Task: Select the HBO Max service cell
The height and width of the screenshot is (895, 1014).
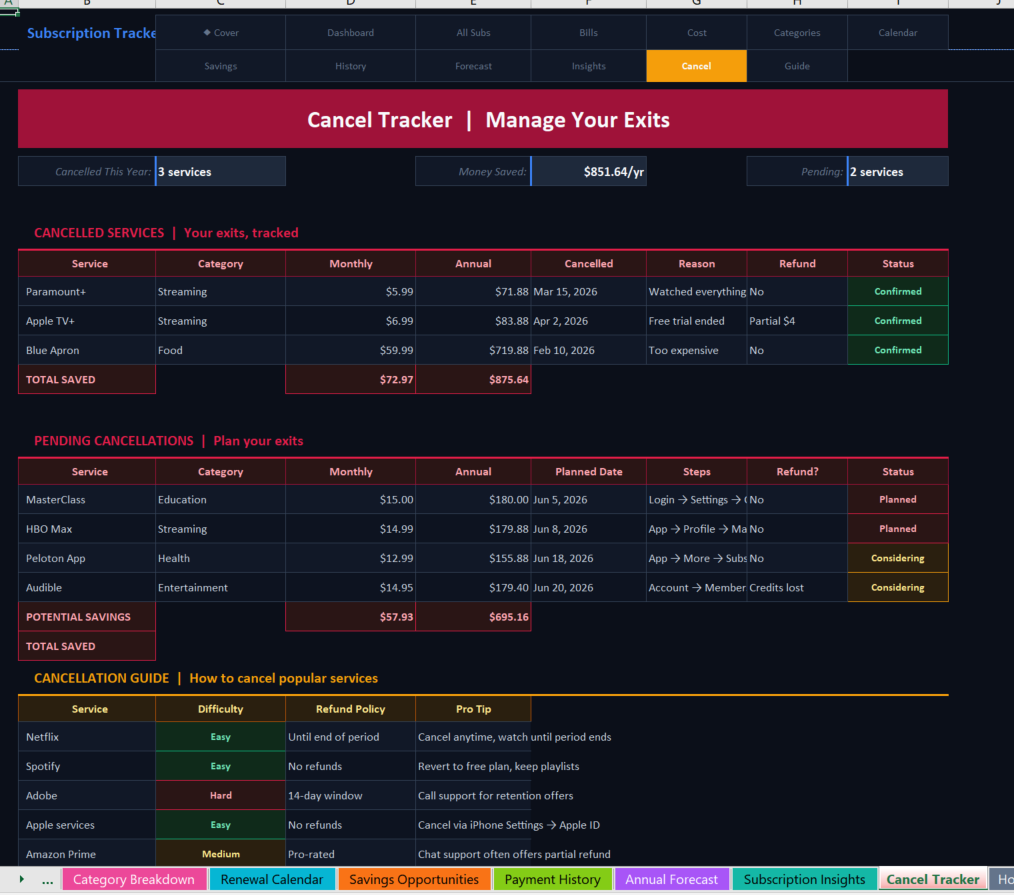Action: coord(87,529)
